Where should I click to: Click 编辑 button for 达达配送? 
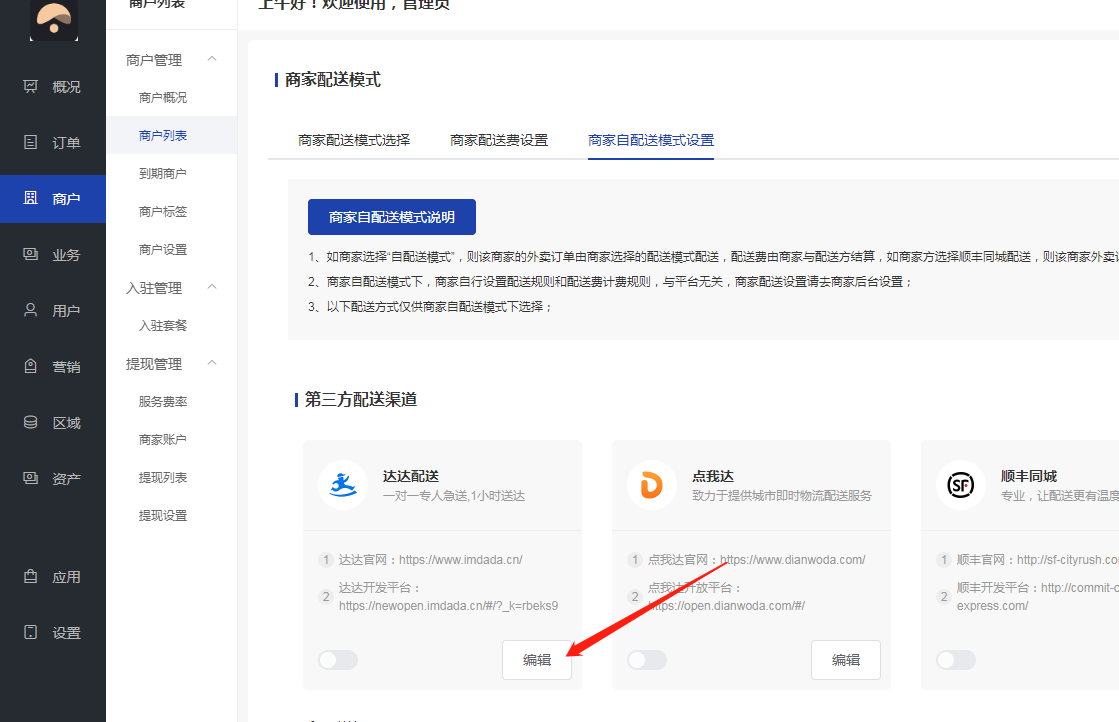point(537,660)
